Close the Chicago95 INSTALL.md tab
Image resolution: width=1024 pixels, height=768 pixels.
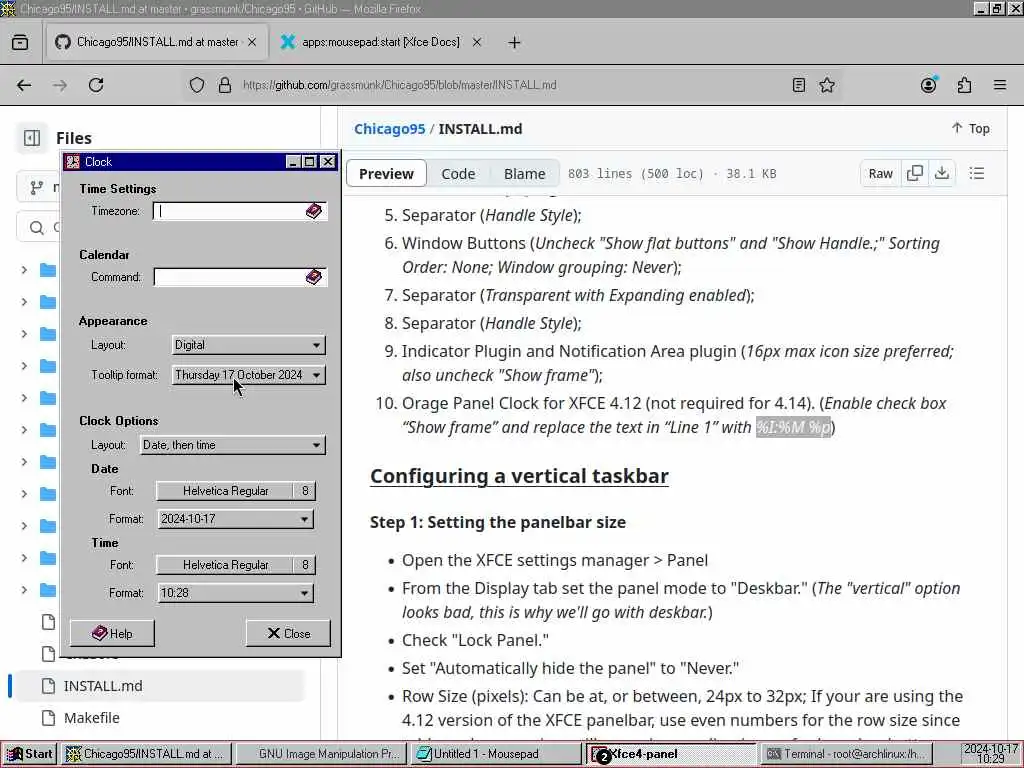252,42
